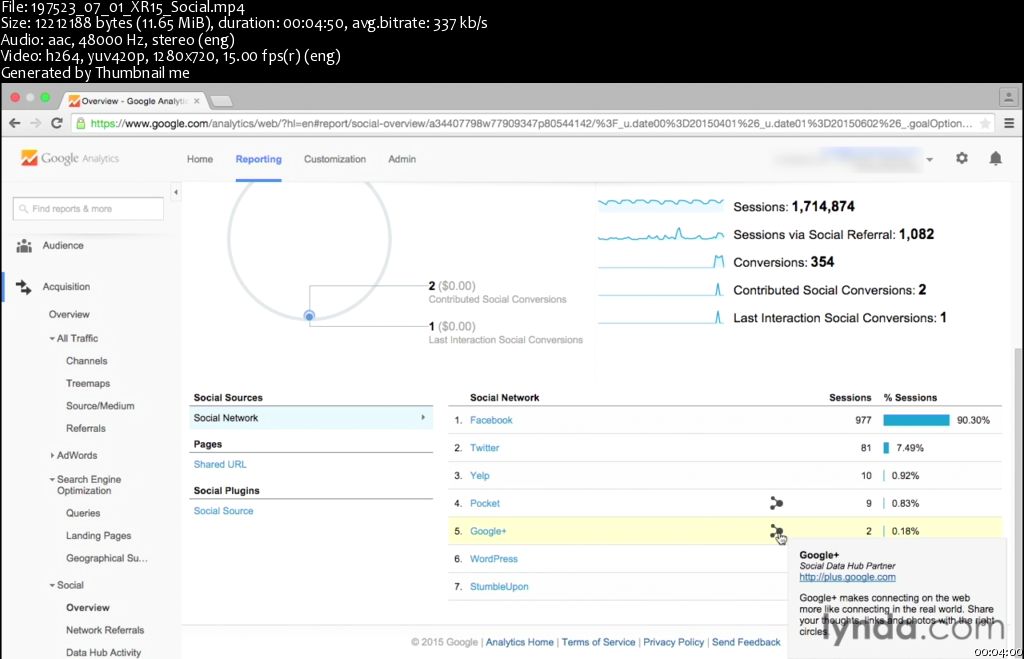Open the Google+ social network link
This screenshot has width=1024, height=659.
click(488, 531)
